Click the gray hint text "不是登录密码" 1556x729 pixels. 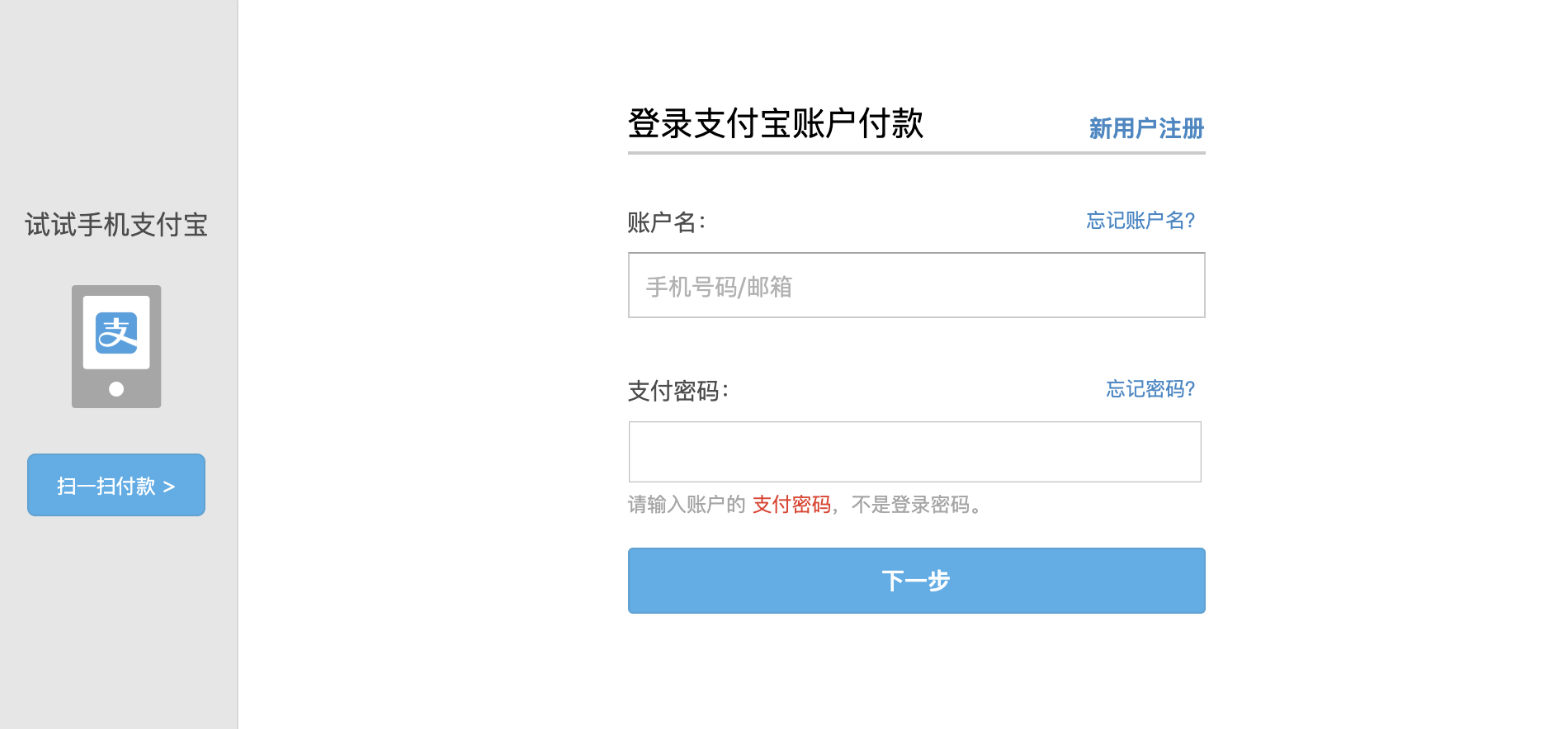[911, 505]
